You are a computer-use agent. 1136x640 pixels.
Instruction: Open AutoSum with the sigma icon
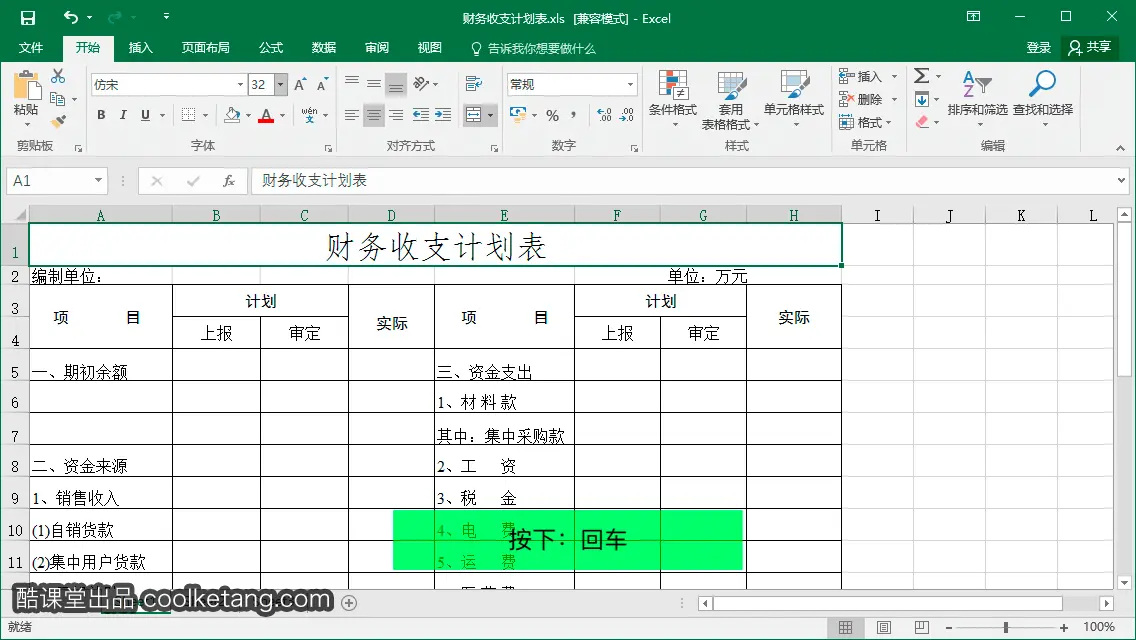[922, 75]
